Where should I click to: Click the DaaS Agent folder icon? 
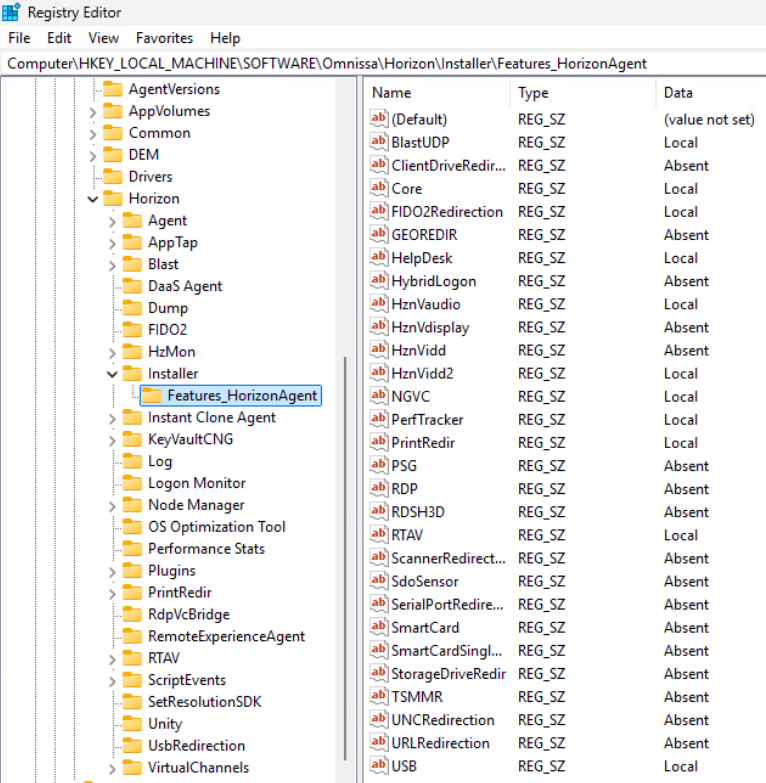(132, 286)
